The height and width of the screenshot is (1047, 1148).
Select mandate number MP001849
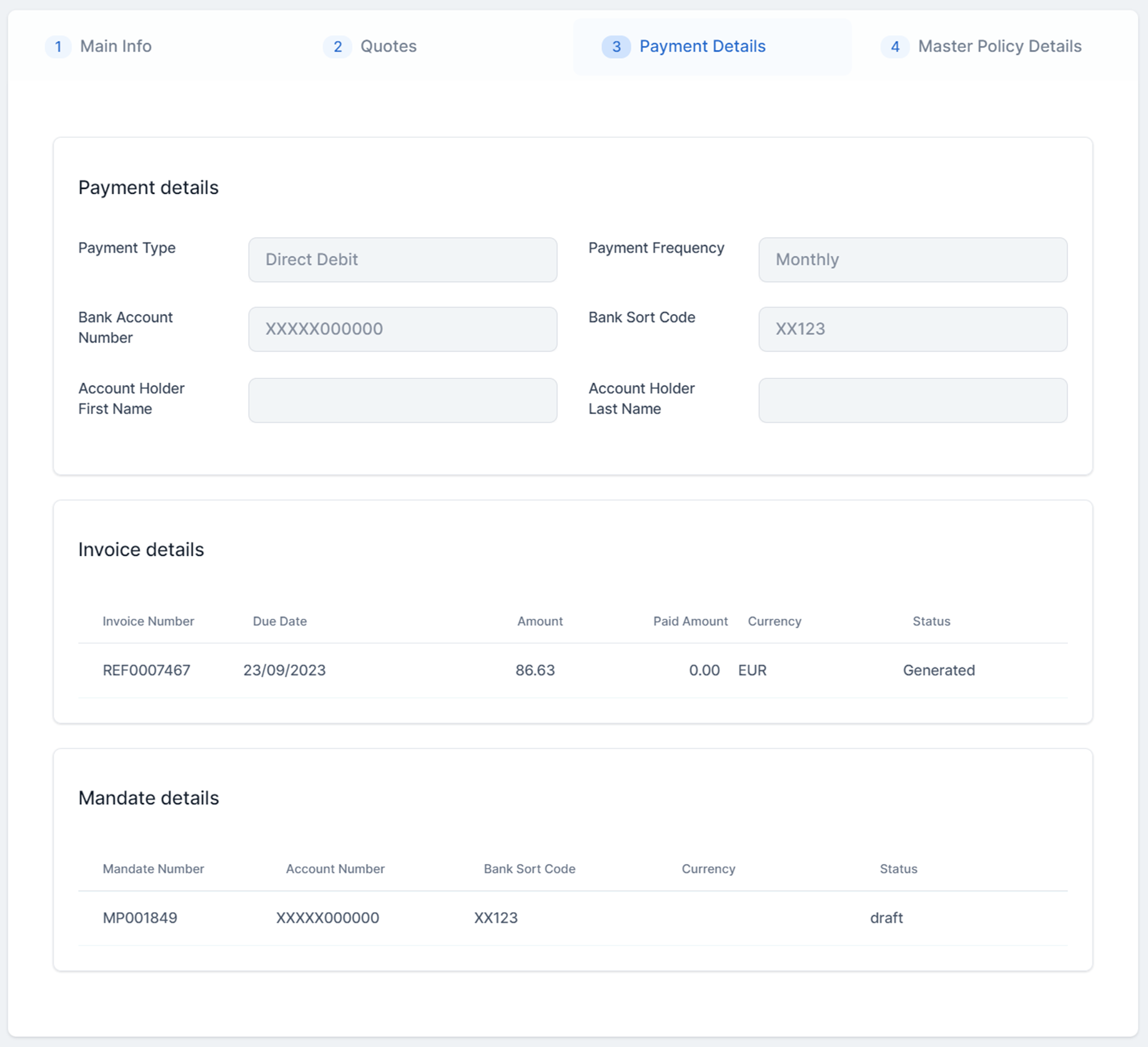coord(140,918)
